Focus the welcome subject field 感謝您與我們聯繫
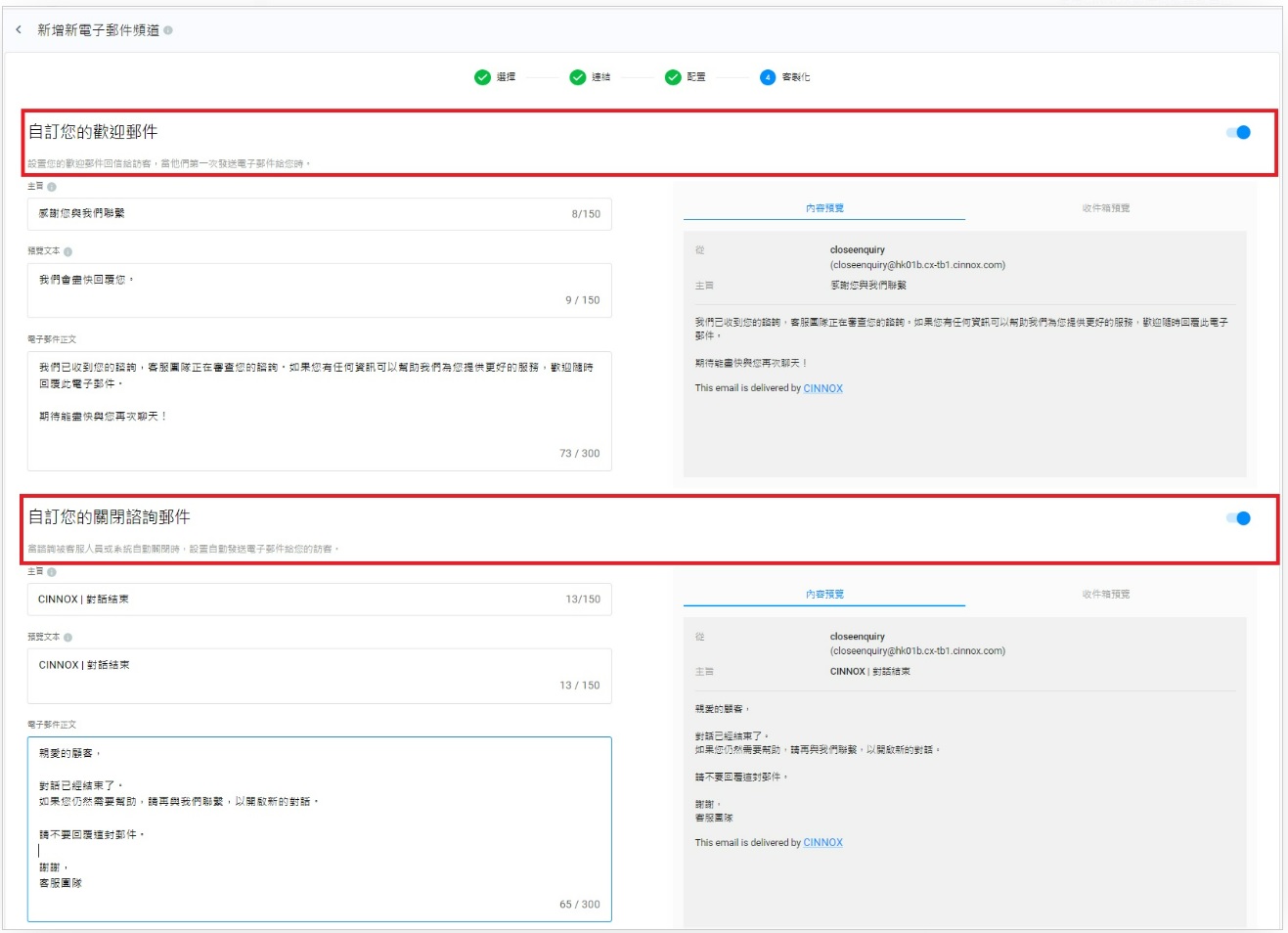This screenshot has height=933, width=1288. pos(320,214)
